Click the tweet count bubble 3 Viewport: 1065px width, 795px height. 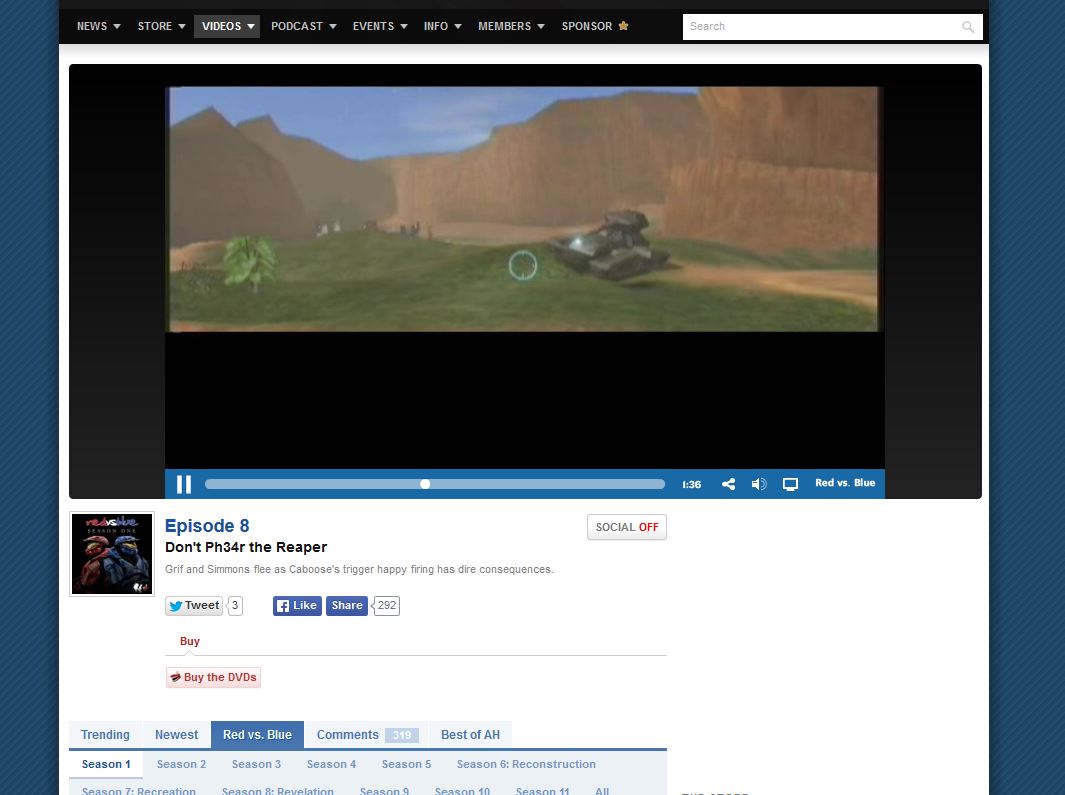tap(235, 605)
